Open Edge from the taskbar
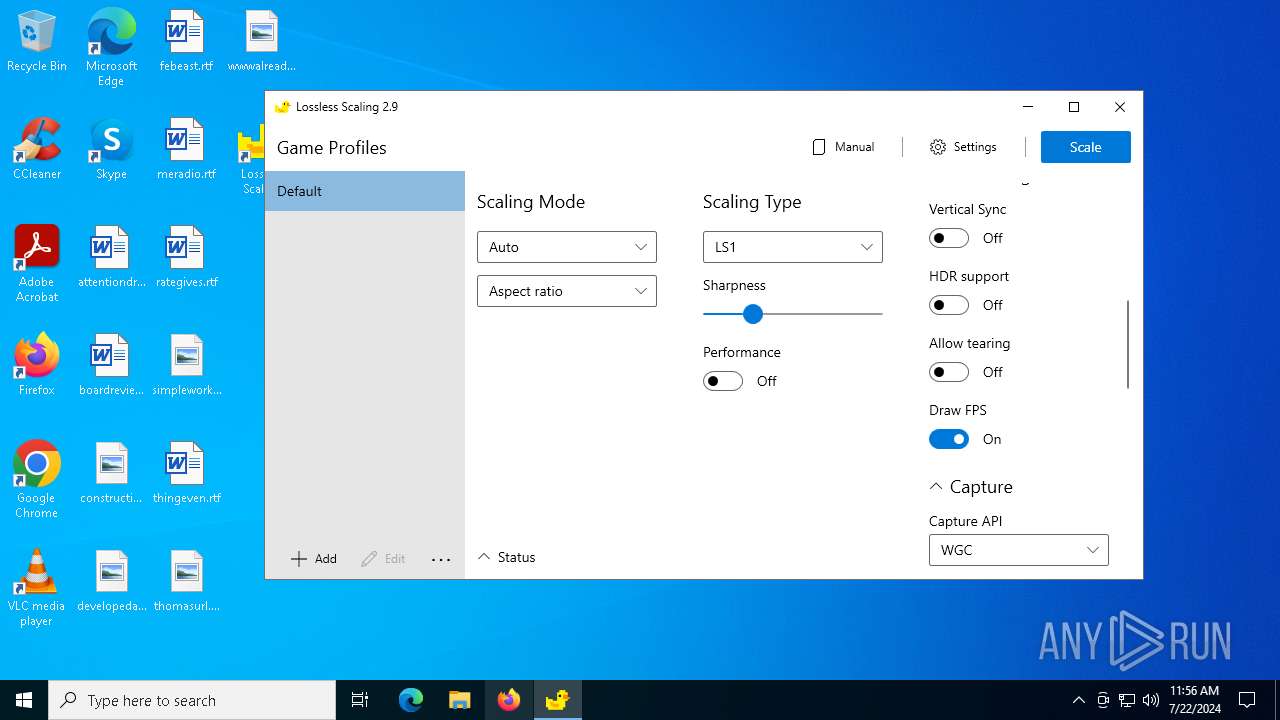This screenshot has height=720, width=1280. coord(410,700)
